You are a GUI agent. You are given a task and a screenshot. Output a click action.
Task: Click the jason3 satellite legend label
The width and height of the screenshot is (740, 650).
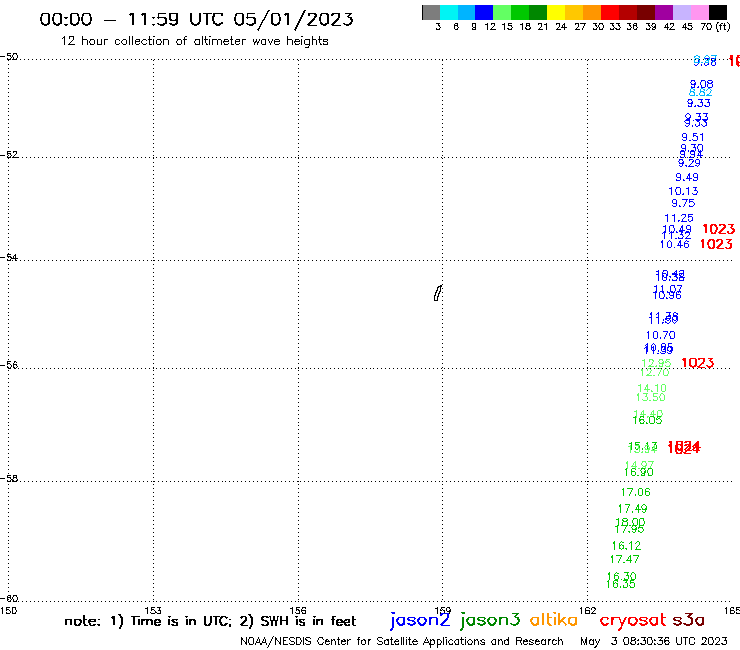490,620
